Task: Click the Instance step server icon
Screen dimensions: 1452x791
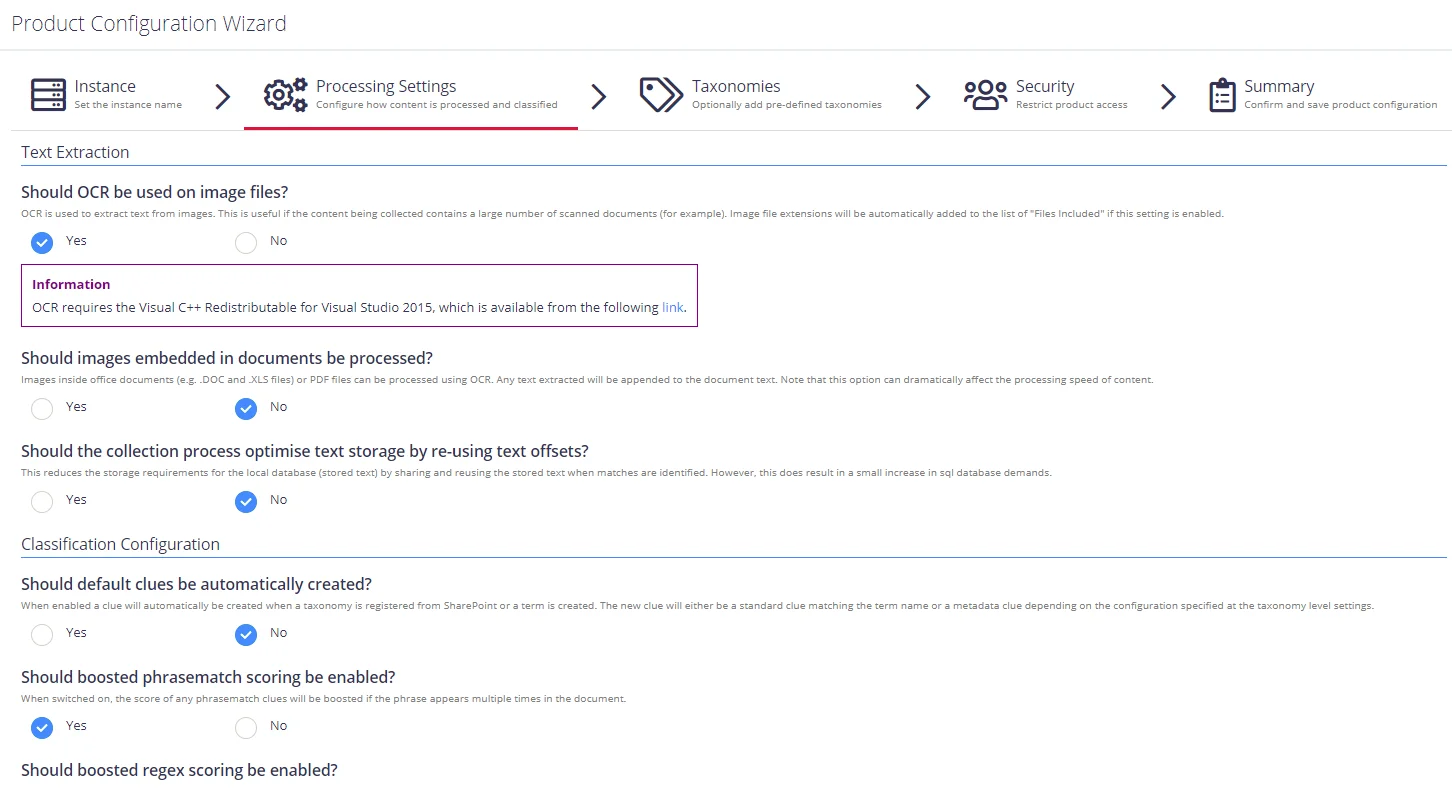Action: click(x=48, y=95)
